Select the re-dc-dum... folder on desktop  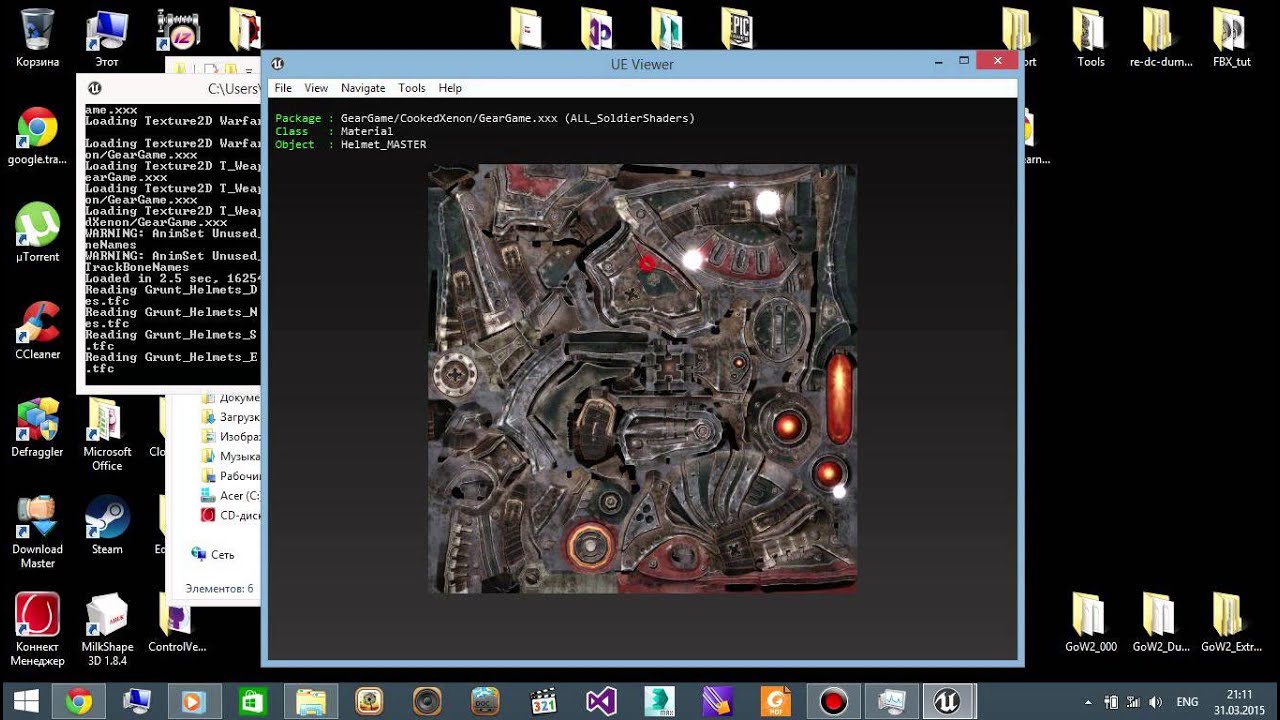pyautogui.click(x=1161, y=38)
